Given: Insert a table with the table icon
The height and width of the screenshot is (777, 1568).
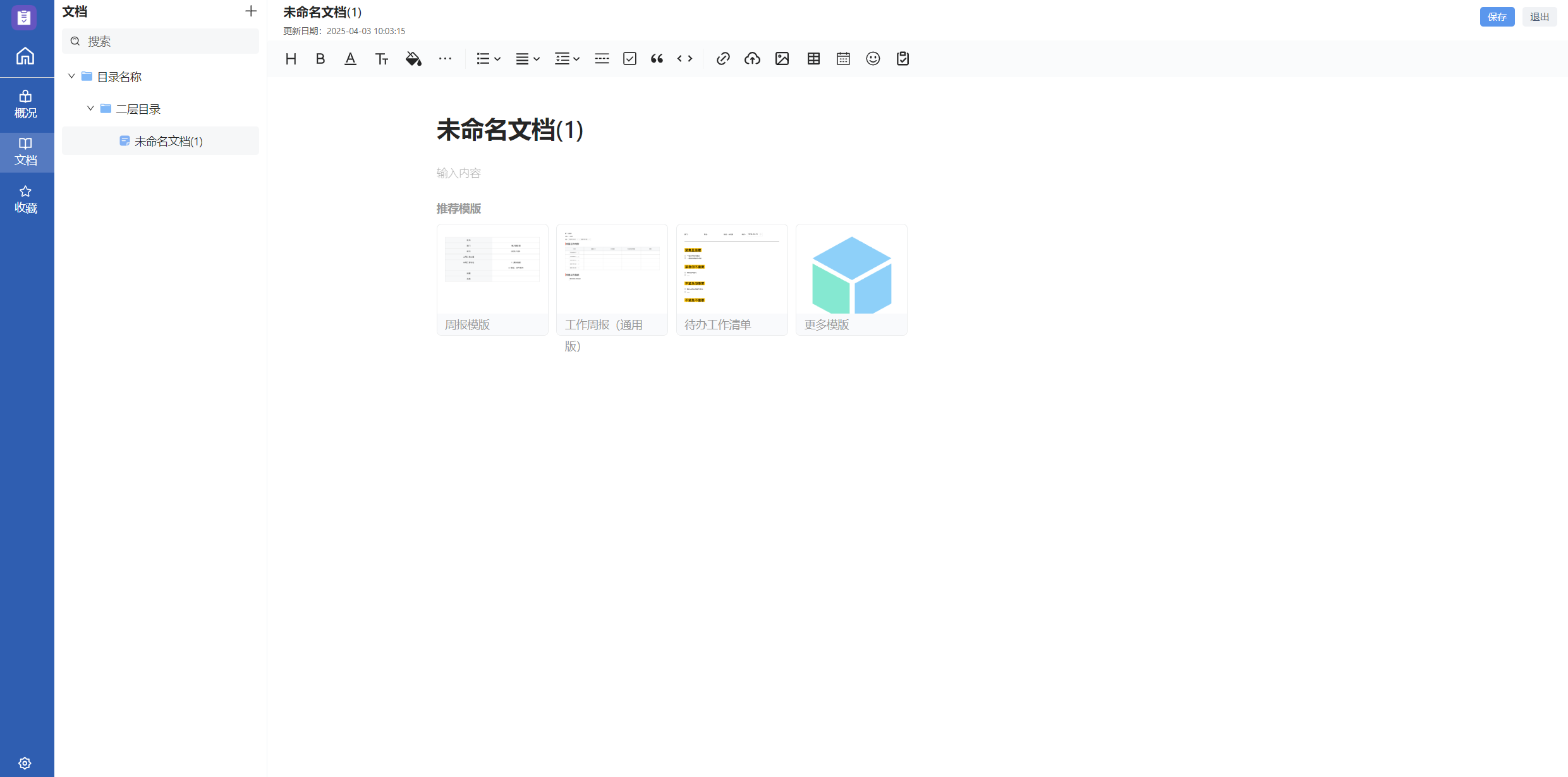Looking at the screenshot, I should [813, 59].
